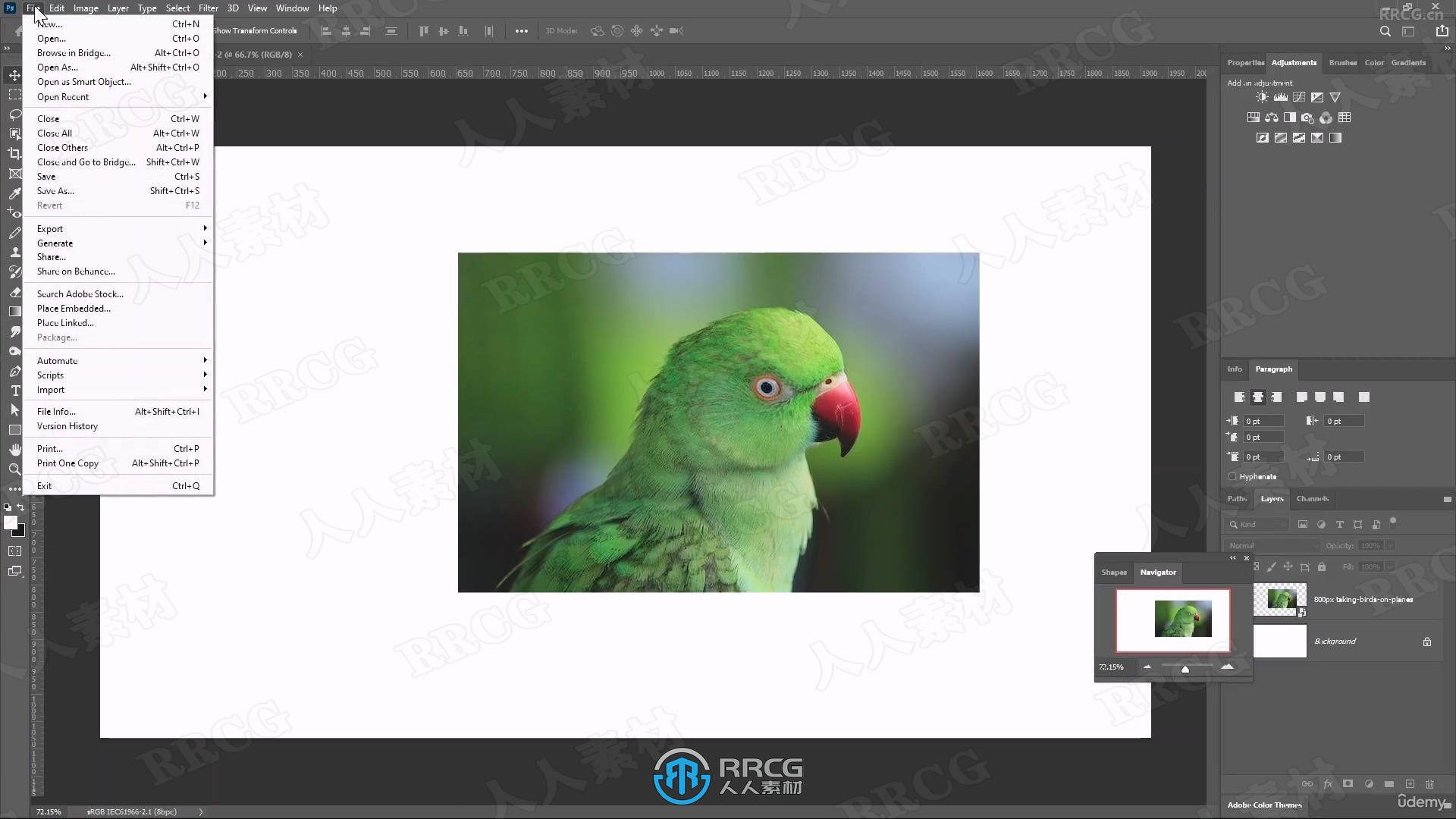The width and height of the screenshot is (1456, 819).
Task: Click the Navigator preview thumbnail
Action: pos(1173,620)
